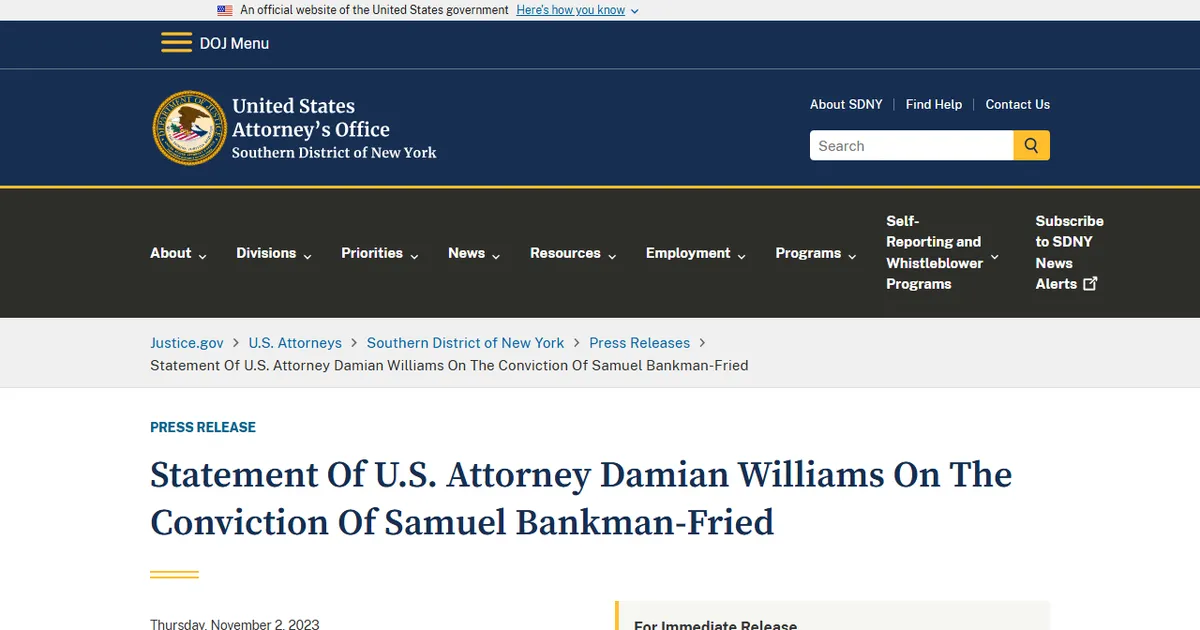Click the date Thursday, November 2, 2023
This screenshot has width=1200, height=630.
tap(235, 624)
